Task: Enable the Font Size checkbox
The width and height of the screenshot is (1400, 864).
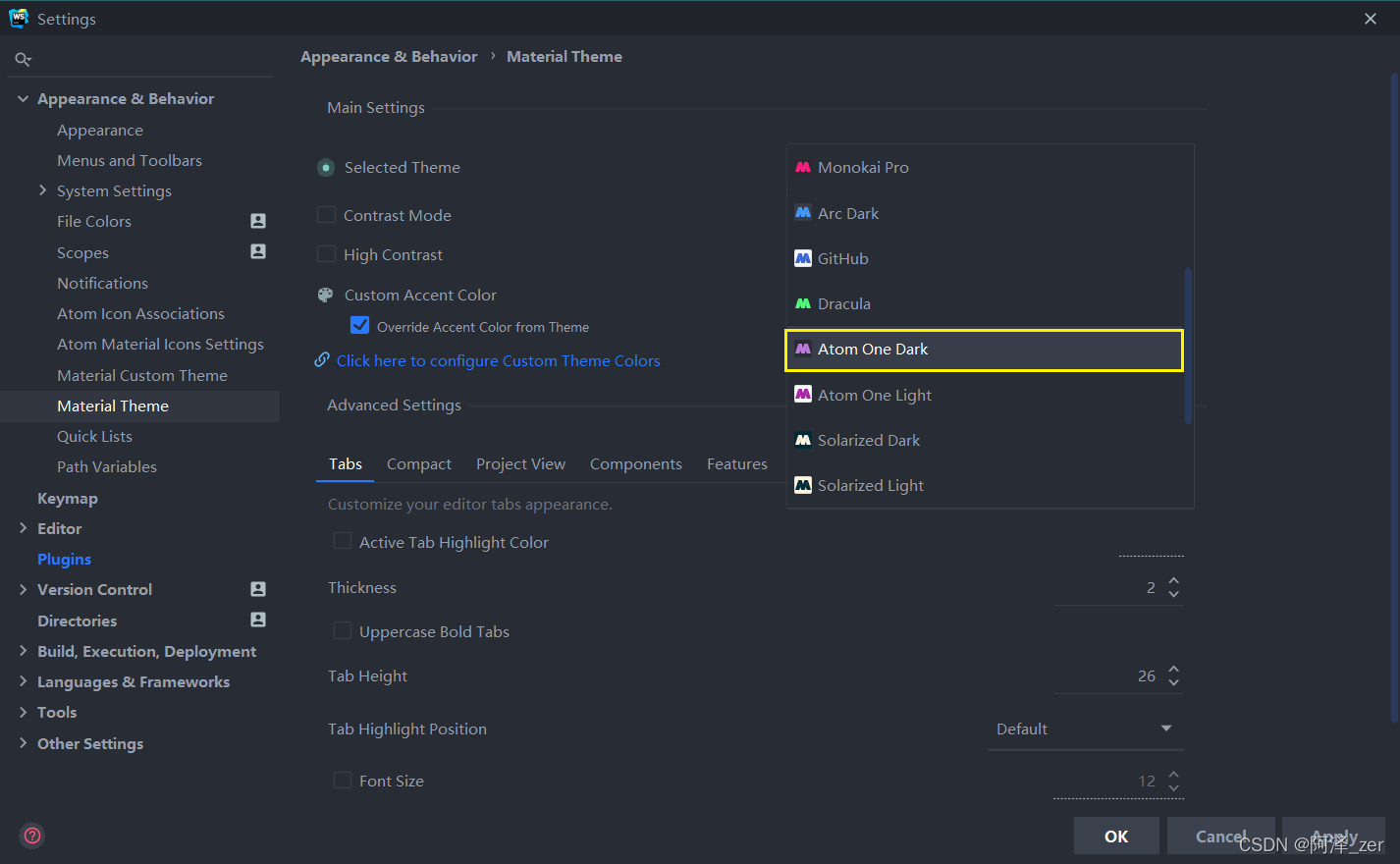Action: click(343, 780)
